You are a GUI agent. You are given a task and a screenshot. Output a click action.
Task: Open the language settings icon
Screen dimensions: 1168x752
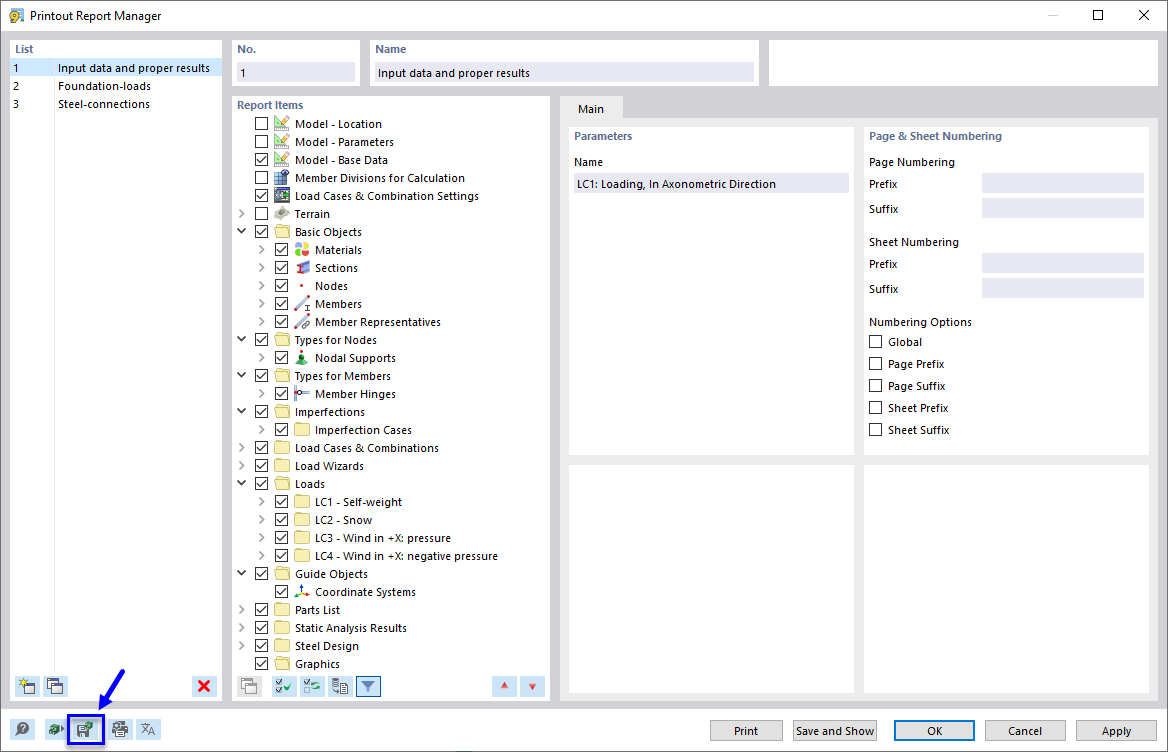point(147,729)
